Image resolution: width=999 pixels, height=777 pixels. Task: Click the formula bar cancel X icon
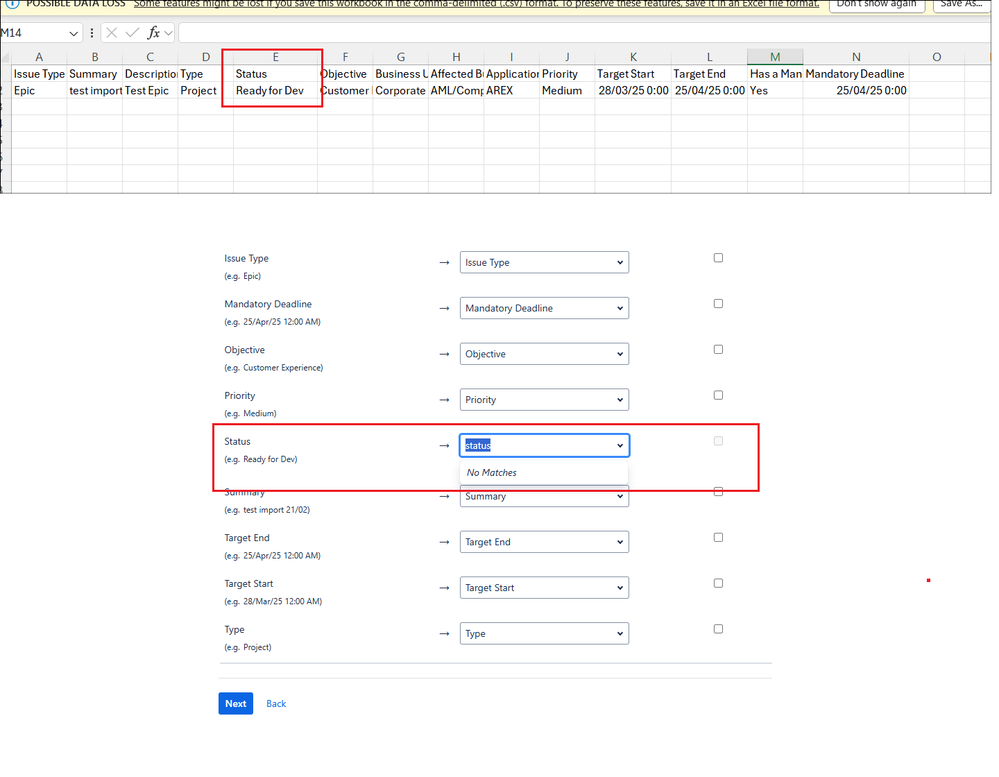click(111, 32)
